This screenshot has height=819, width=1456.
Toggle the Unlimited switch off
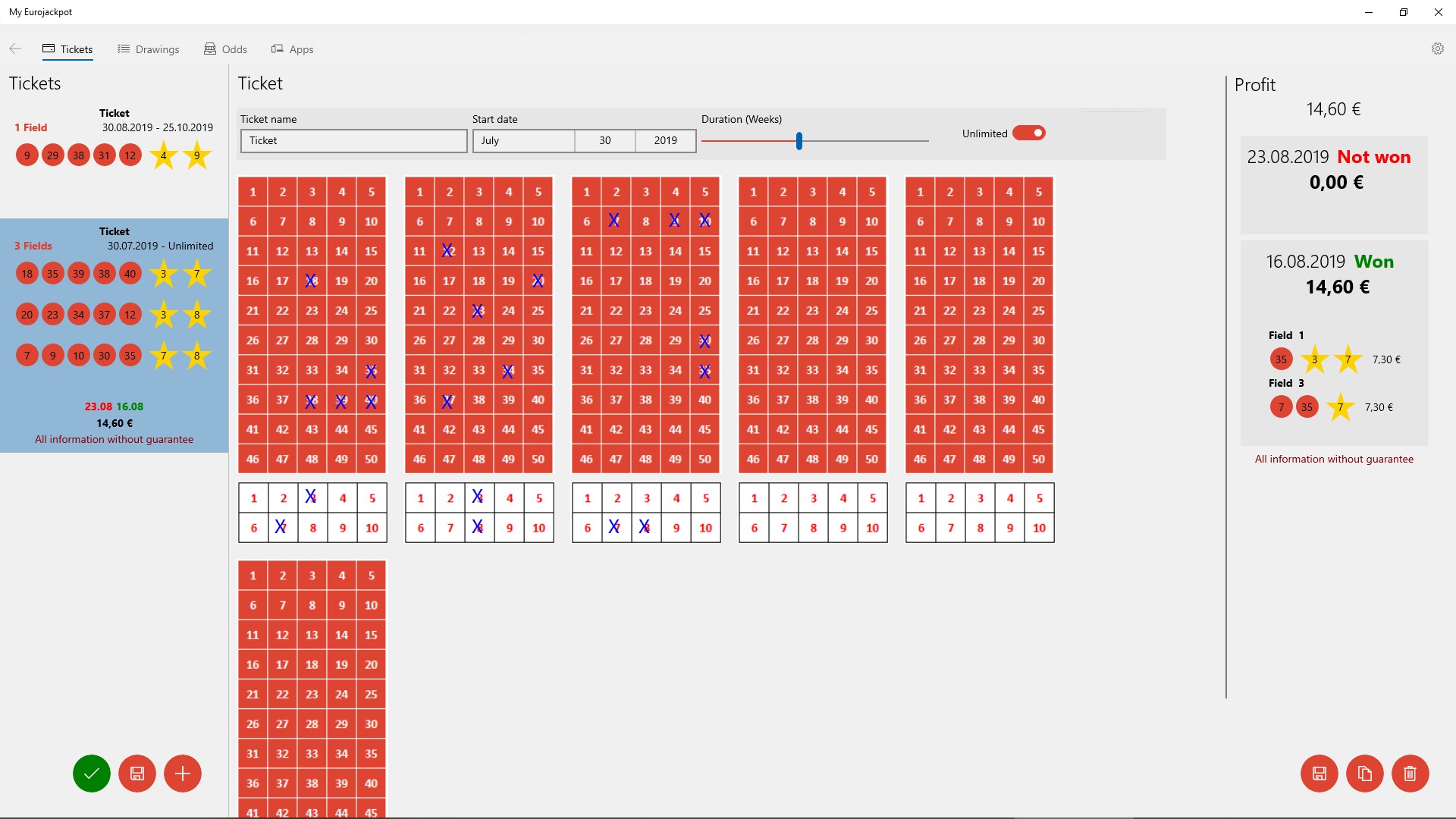click(1029, 133)
